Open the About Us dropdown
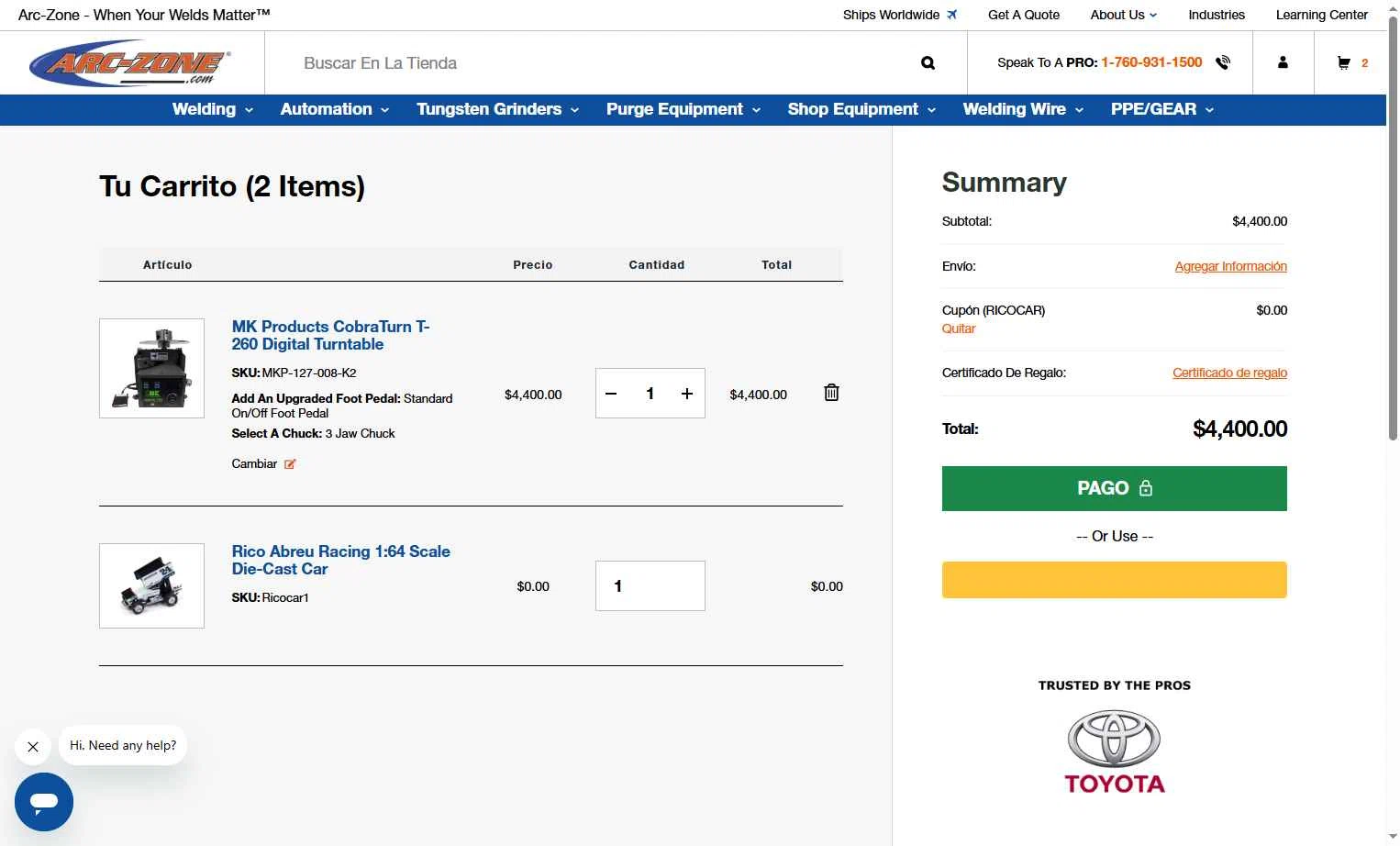This screenshot has height=846, width=1400. point(1124,15)
